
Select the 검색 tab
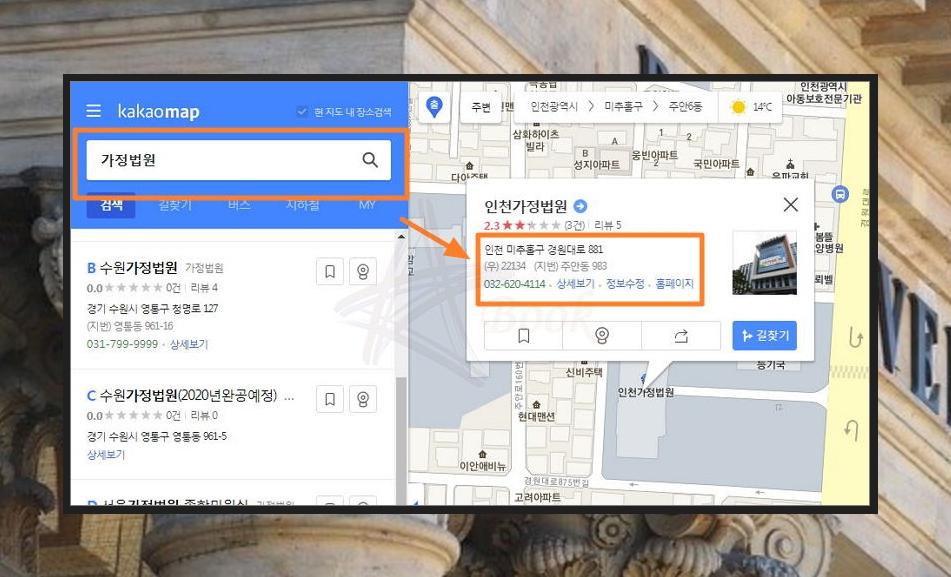pos(111,204)
